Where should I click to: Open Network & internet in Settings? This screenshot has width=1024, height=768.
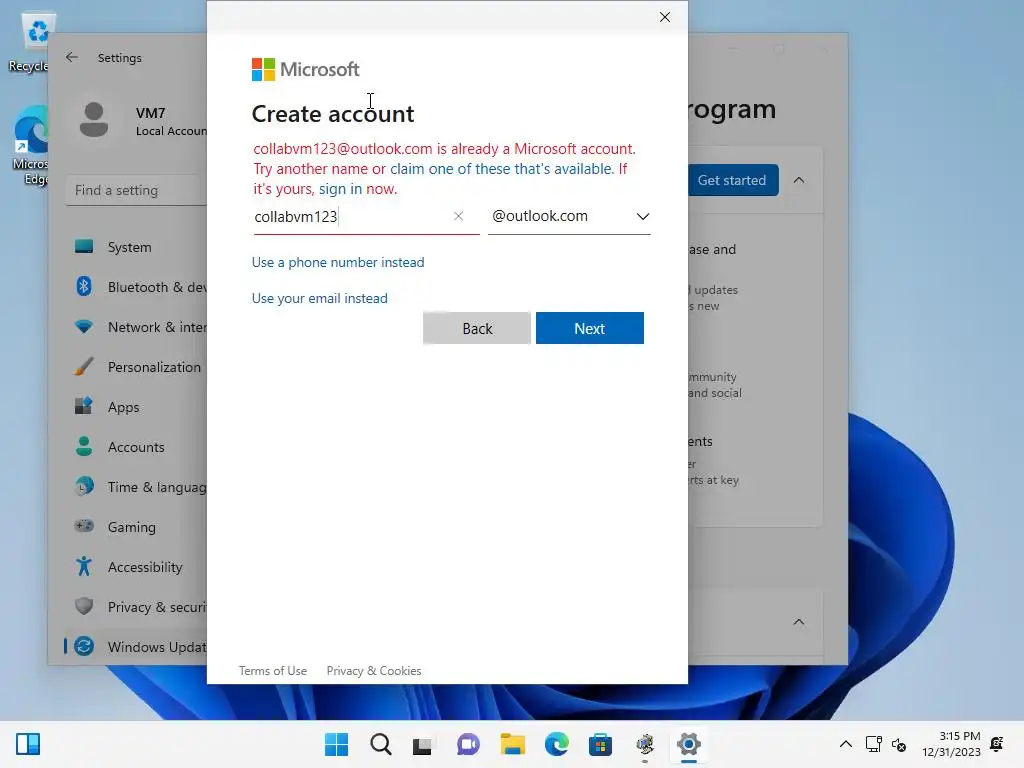click(x=138, y=327)
